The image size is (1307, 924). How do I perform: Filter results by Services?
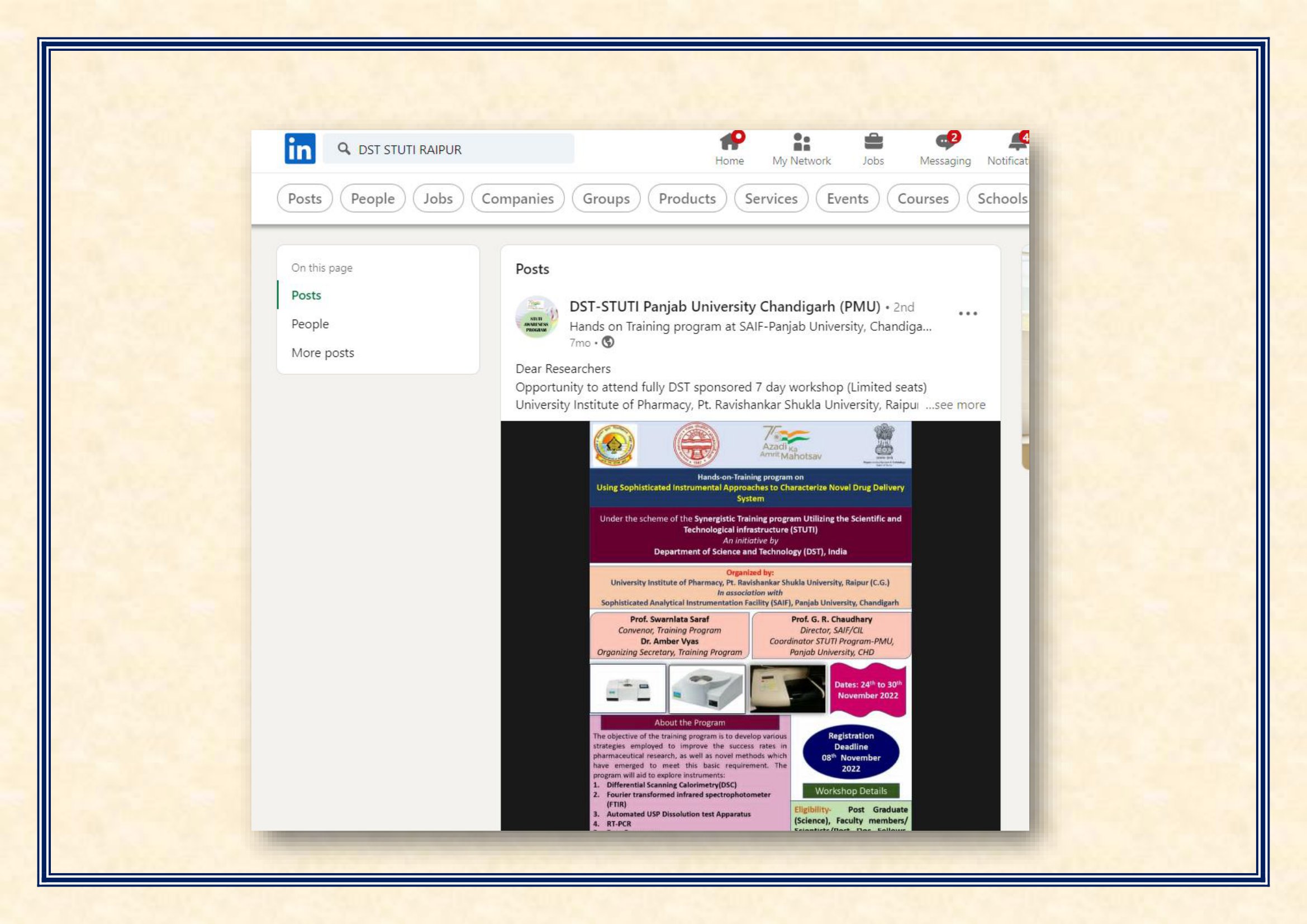click(771, 198)
